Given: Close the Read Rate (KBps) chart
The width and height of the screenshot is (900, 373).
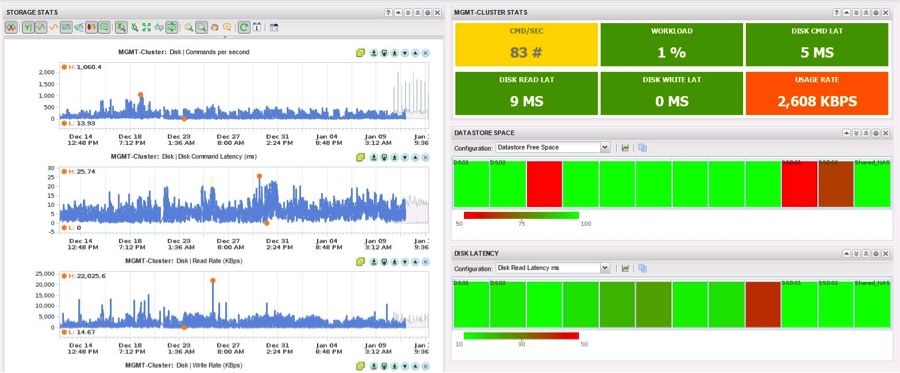Looking at the screenshot, I should coord(425,262).
